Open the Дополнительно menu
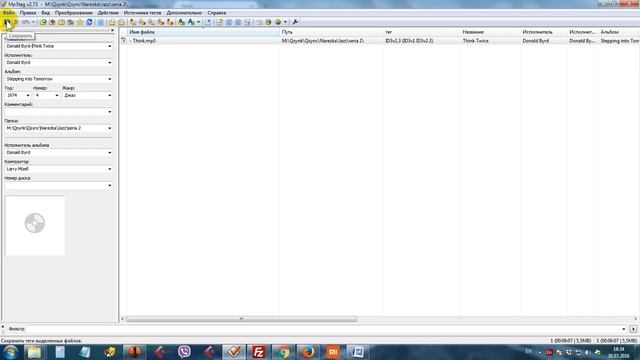This screenshot has width=640, height=360. click(184, 13)
